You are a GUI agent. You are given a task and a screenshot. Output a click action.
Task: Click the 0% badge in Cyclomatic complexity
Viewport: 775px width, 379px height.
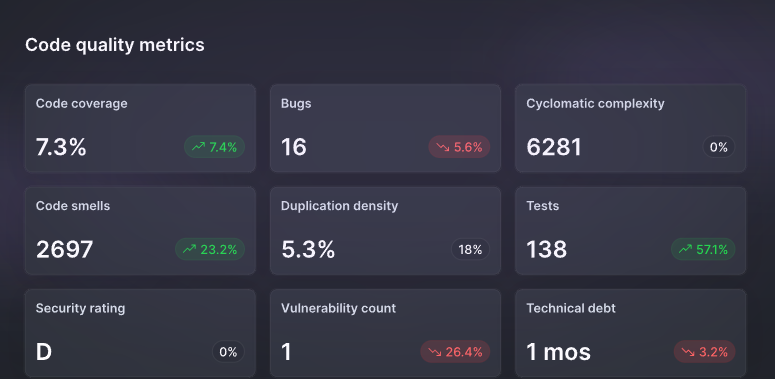point(719,147)
